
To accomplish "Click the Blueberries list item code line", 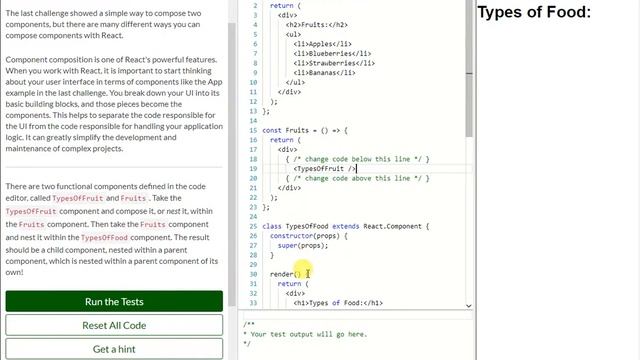I will click(332, 53).
